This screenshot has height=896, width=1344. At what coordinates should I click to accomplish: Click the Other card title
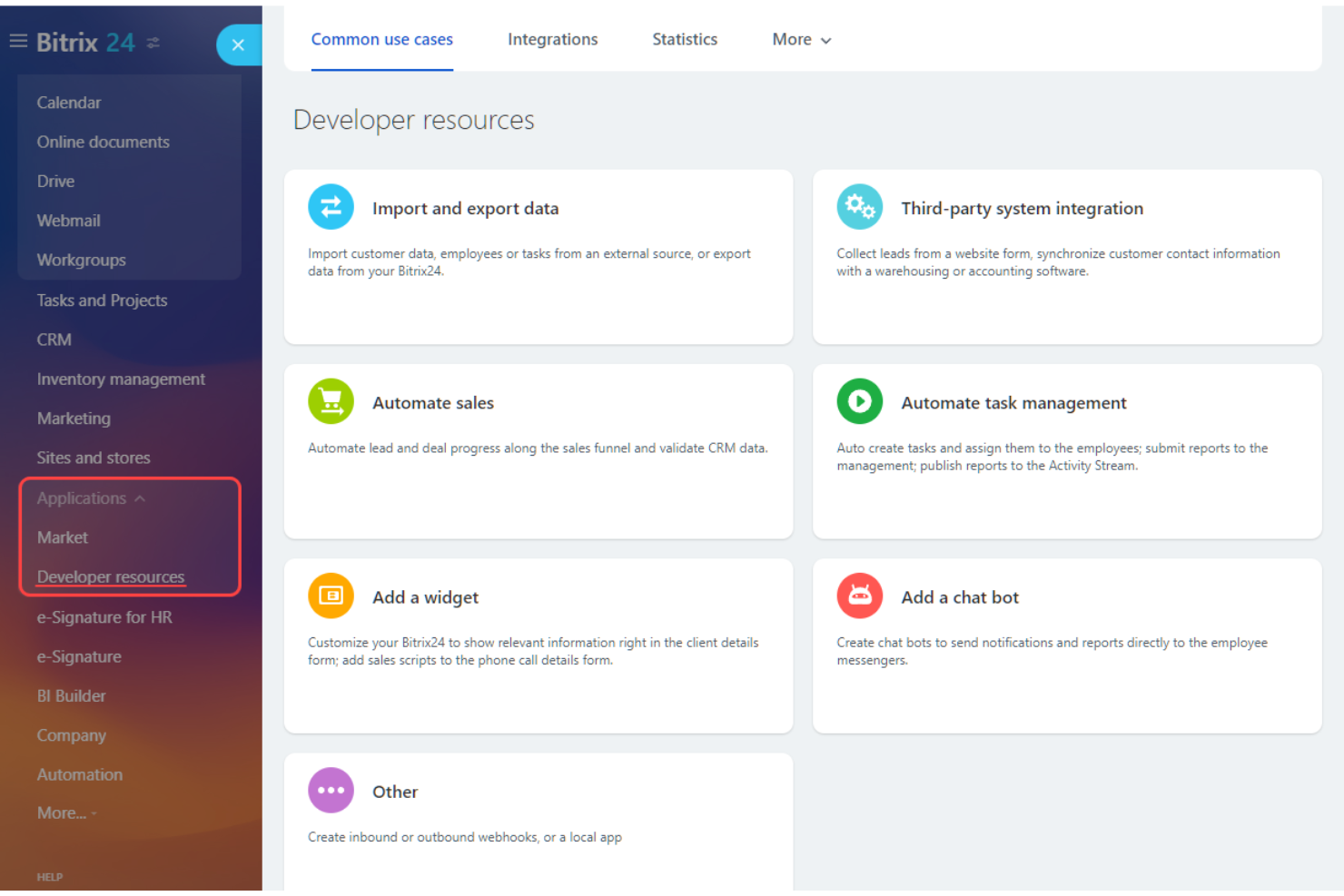pyautogui.click(x=395, y=792)
